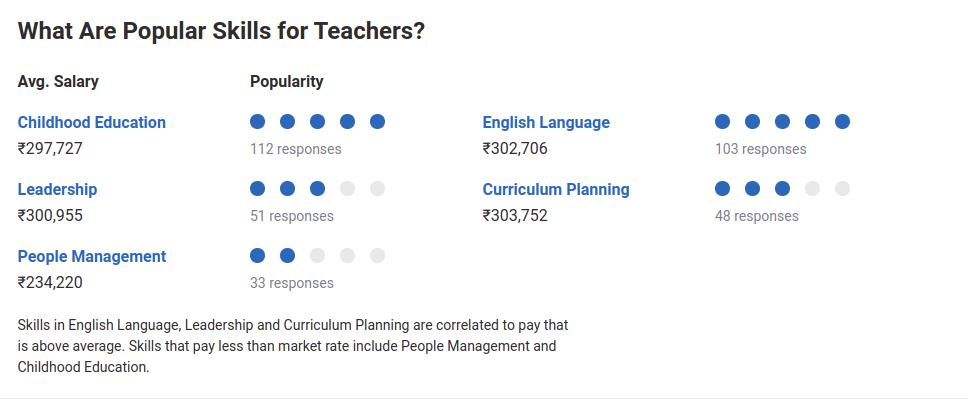The height and width of the screenshot is (399, 968).
Task: Click the ₹303,752 salary figure
Action: coord(515,216)
